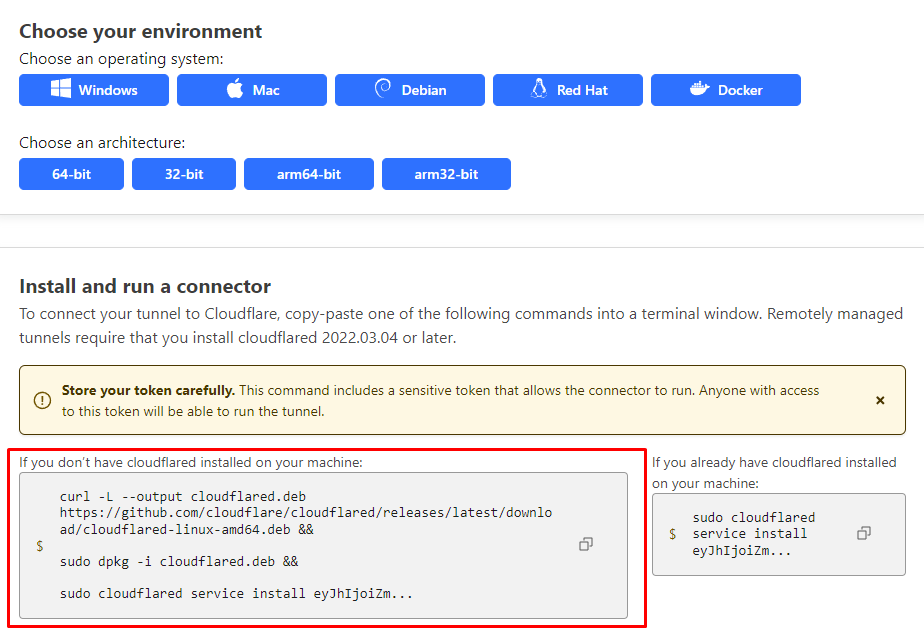924x640 pixels.
Task: Dismiss the token security warning
Action: click(x=879, y=400)
